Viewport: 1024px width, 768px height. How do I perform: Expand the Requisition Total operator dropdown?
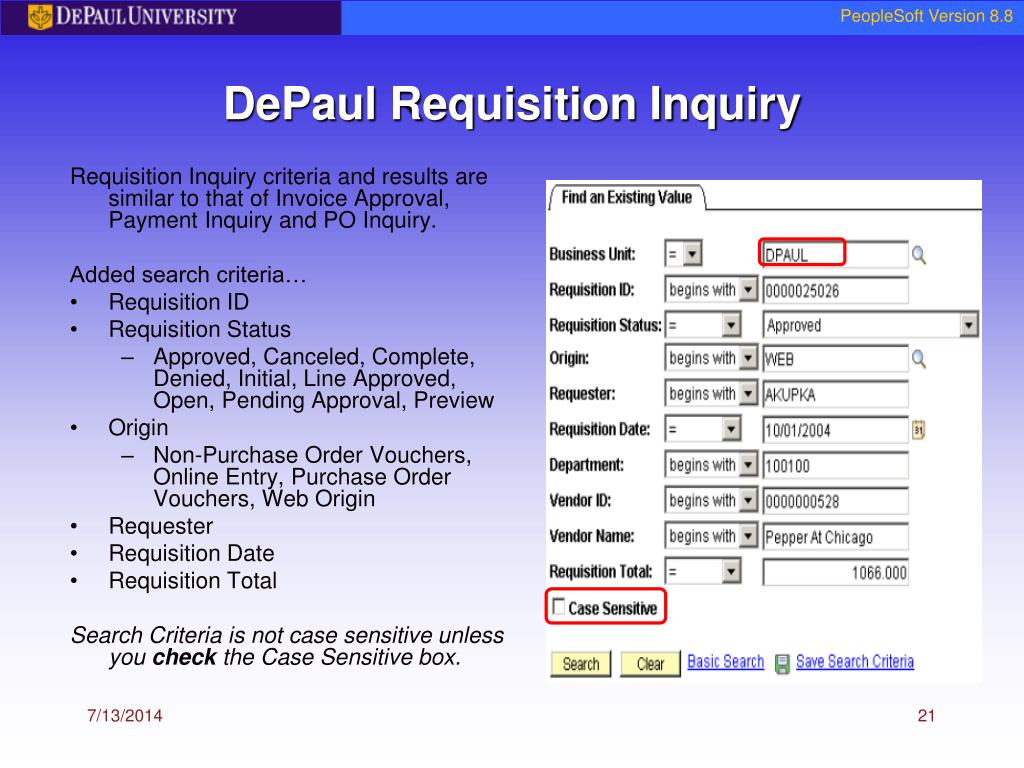(703, 572)
